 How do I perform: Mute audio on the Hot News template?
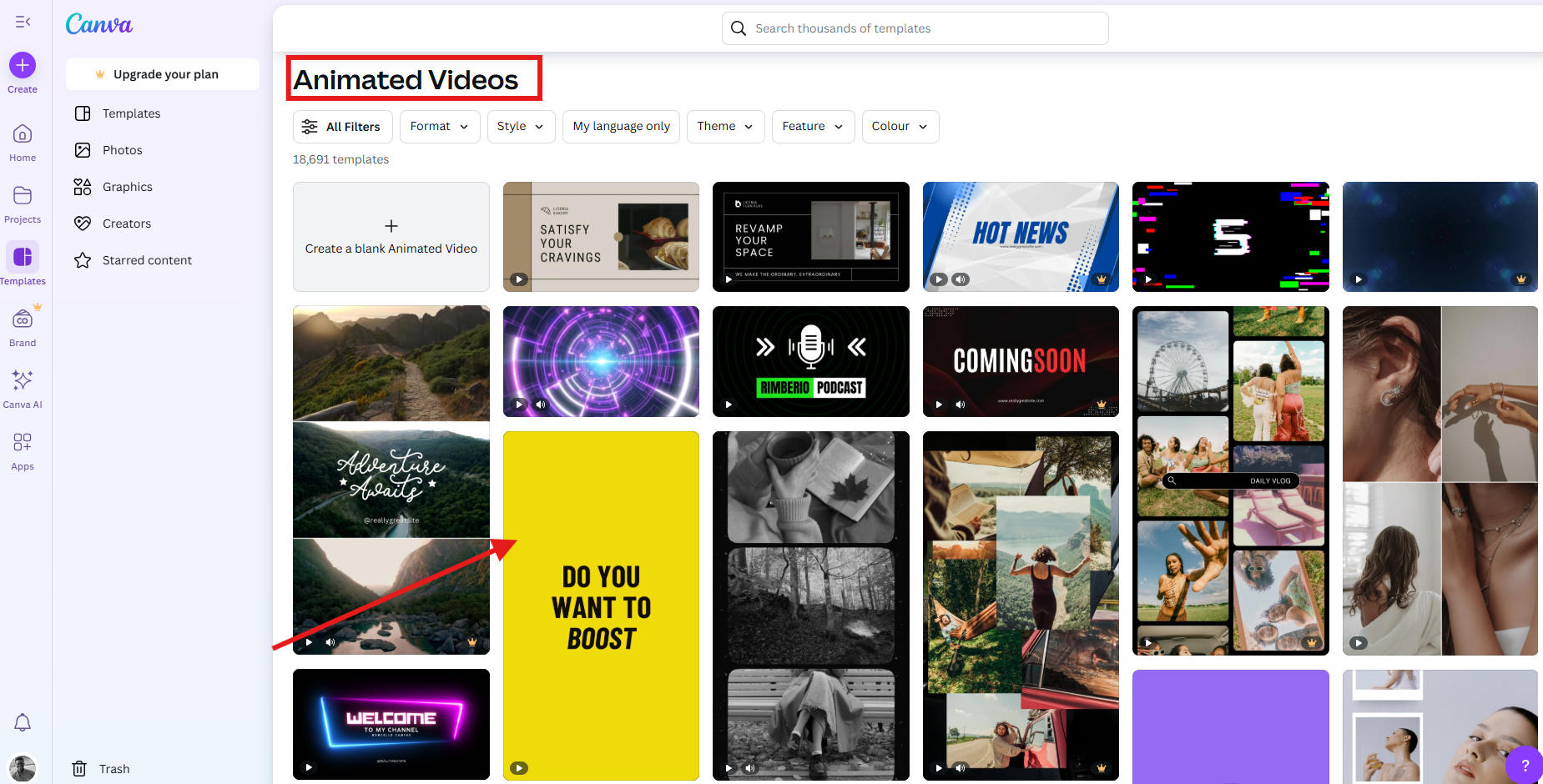[961, 279]
